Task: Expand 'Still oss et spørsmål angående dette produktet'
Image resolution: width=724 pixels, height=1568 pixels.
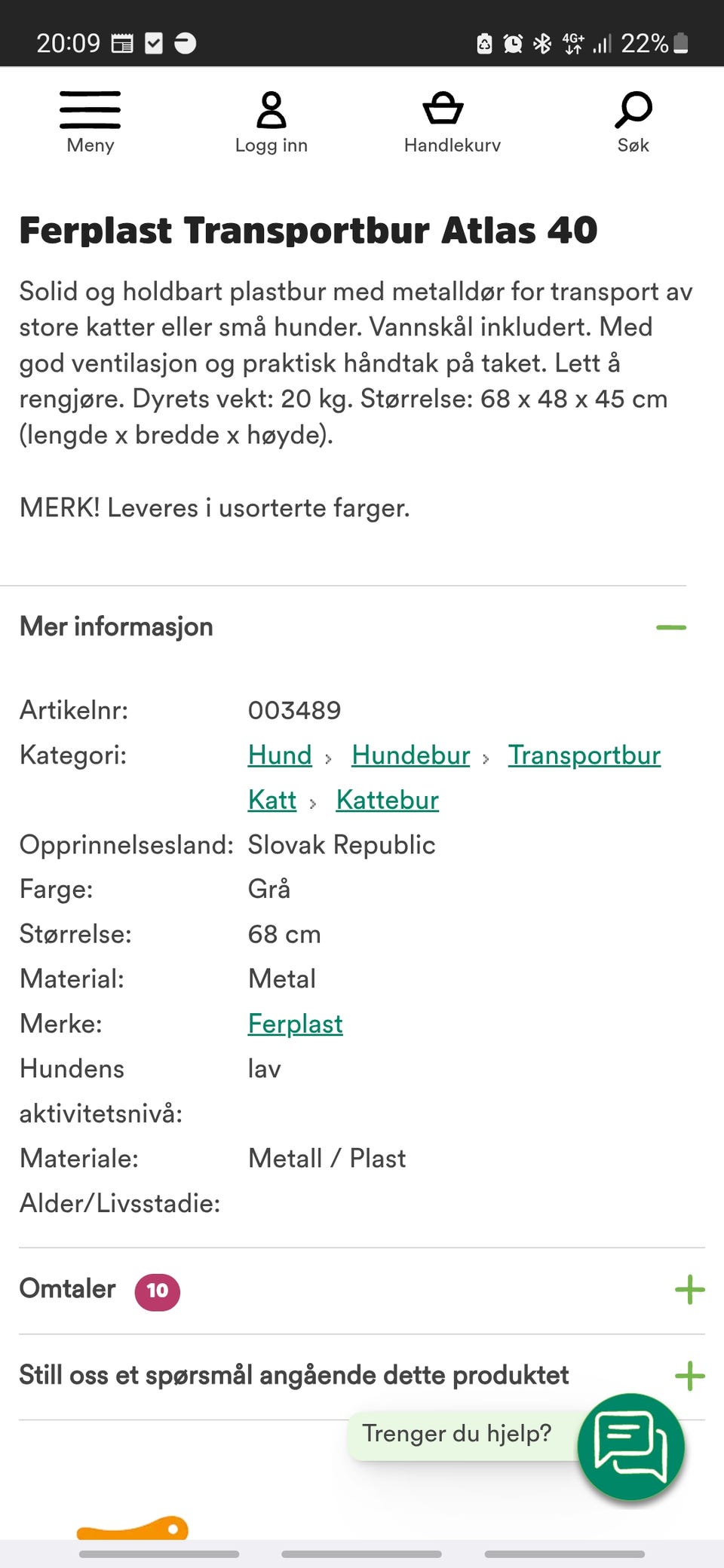Action: [x=689, y=1374]
